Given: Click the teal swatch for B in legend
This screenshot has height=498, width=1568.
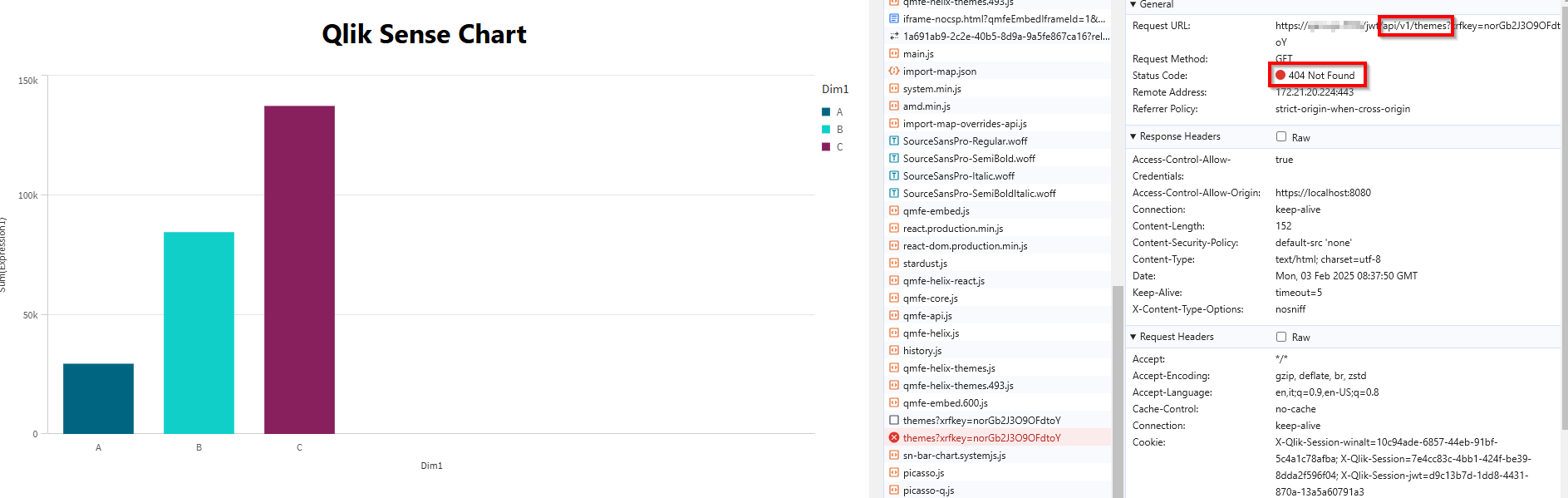Looking at the screenshot, I should 826,129.
